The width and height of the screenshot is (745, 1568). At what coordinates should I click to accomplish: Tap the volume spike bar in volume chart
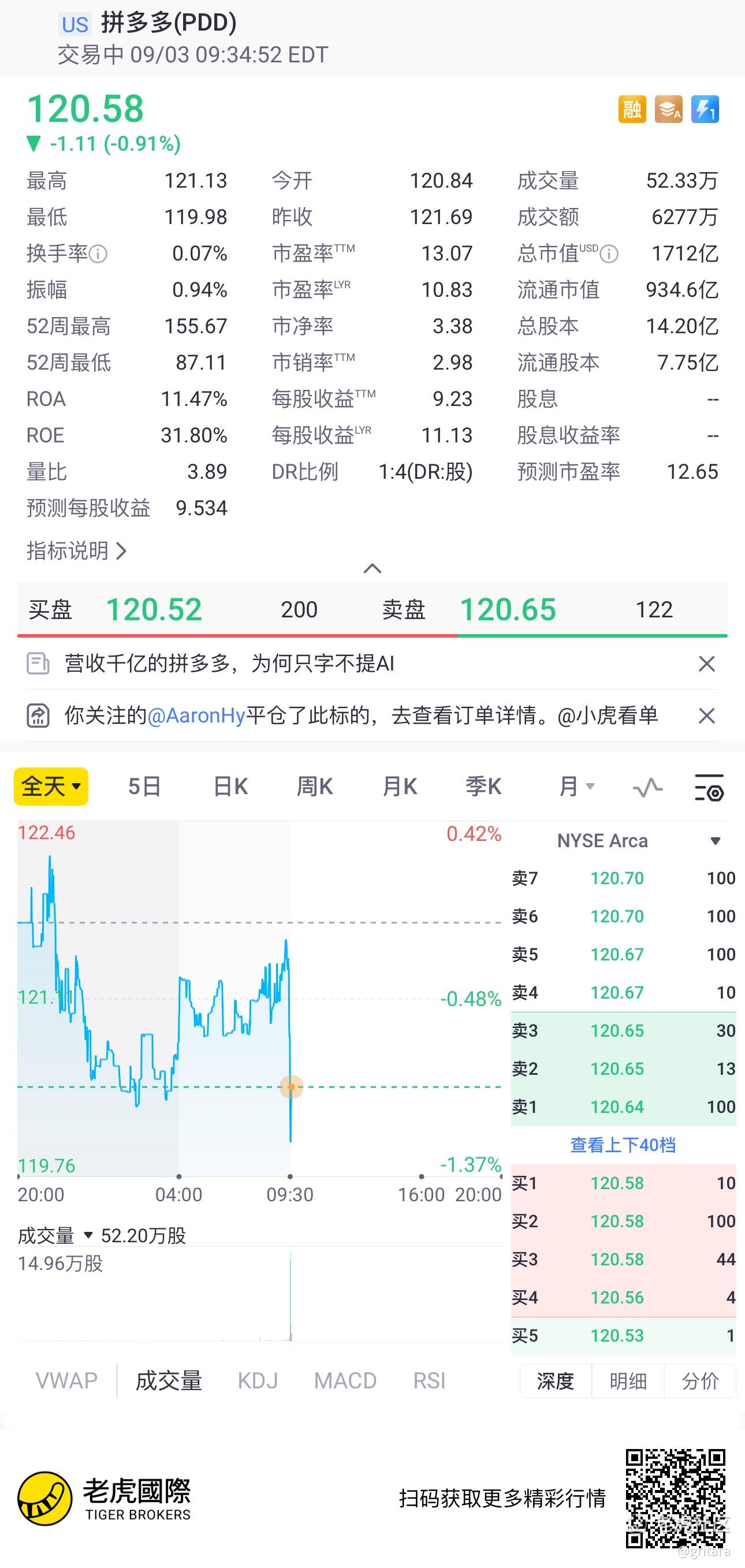pyautogui.click(x=291, y=1295)
